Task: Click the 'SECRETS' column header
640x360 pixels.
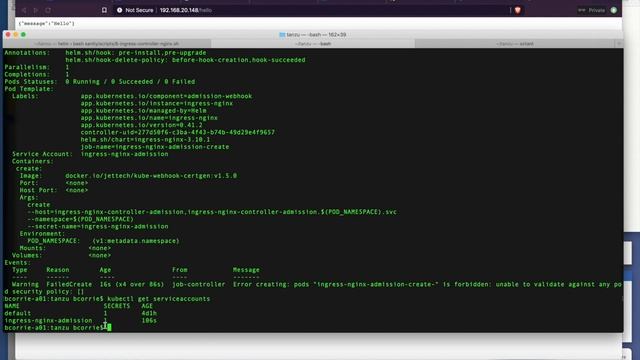Action: tap(117, 306)
